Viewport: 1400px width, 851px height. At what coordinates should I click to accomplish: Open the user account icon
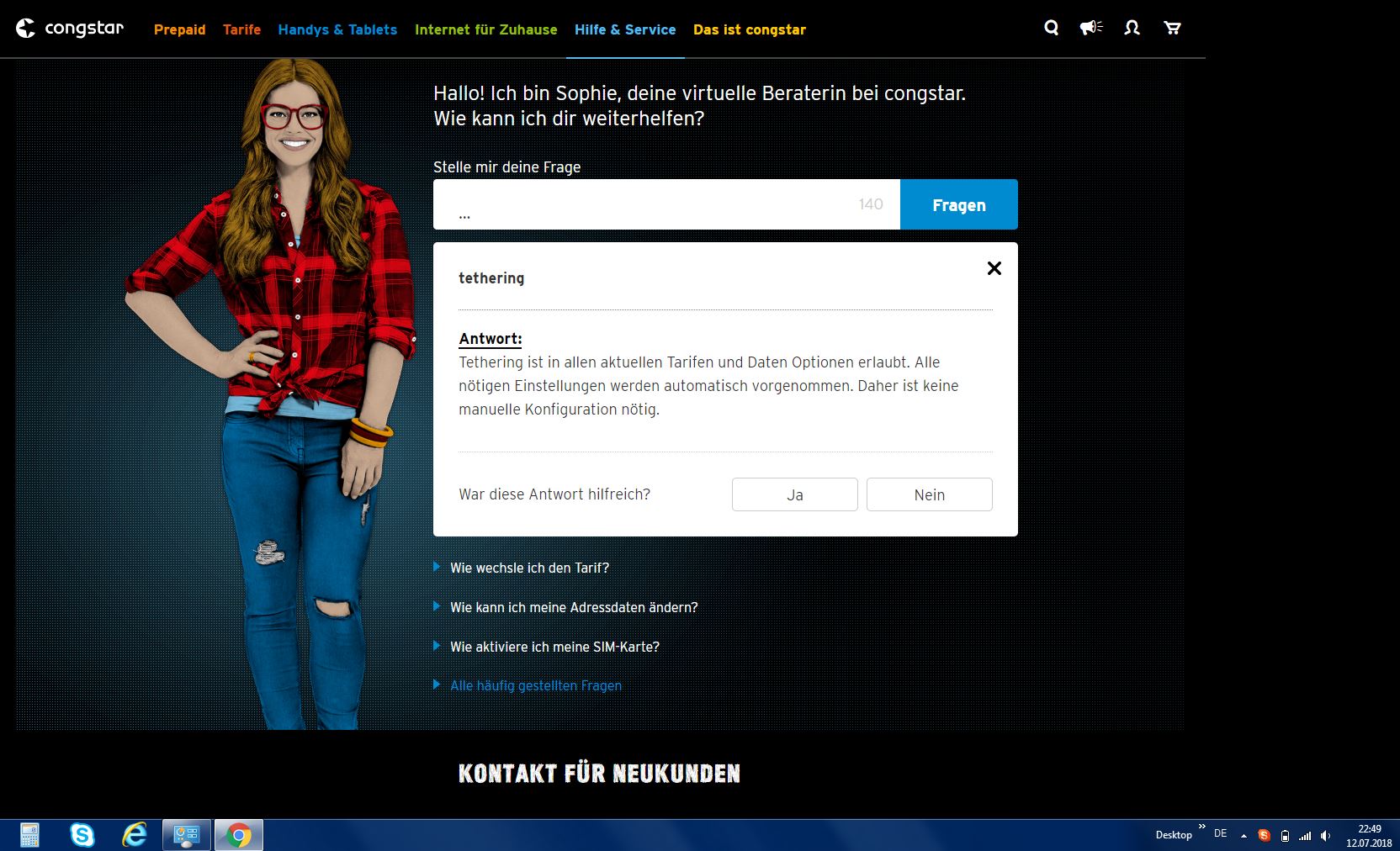pyautogui.click(x=1132, y=28)
